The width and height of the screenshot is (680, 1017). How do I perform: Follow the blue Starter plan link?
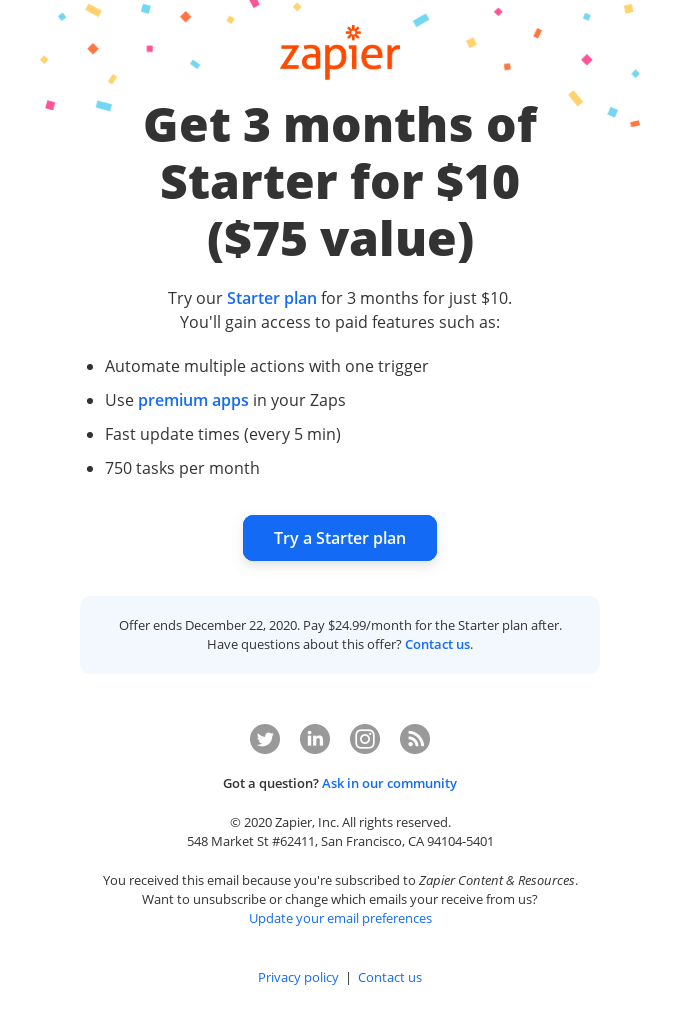coord(271,298)
